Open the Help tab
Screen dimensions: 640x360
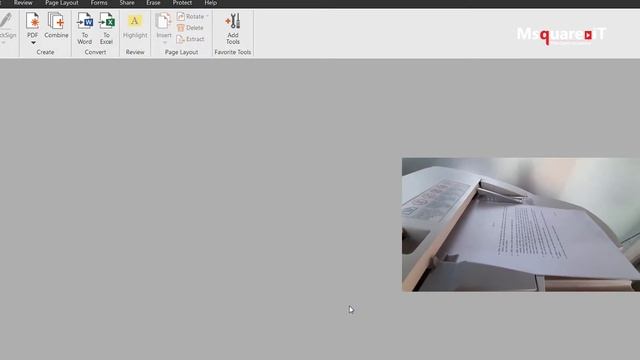[x=211, y=3]
